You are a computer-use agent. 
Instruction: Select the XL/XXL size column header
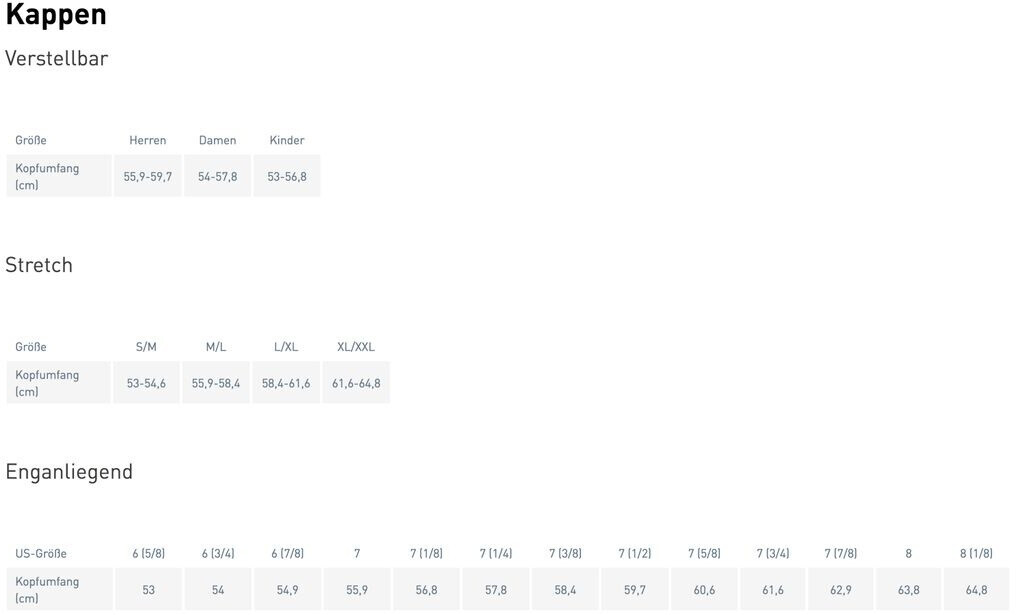tap(356, 347)
